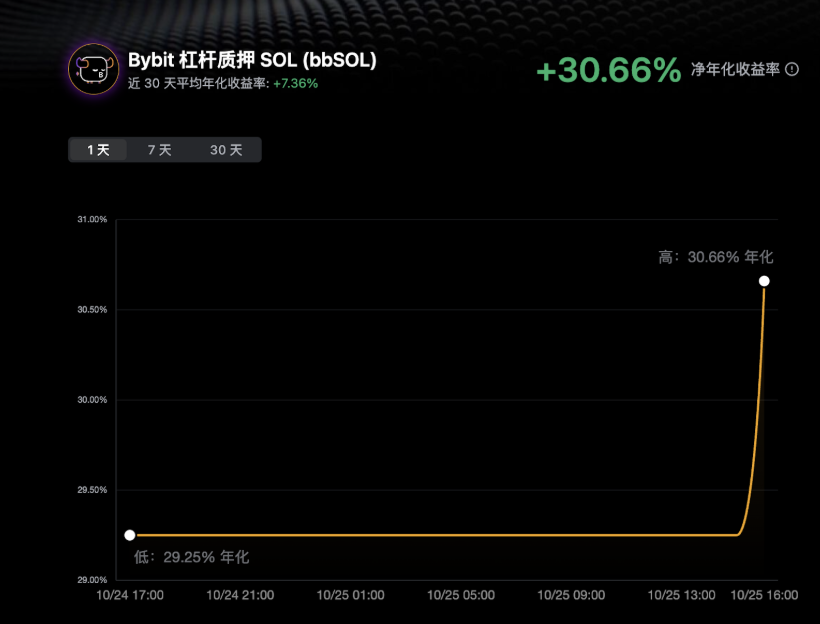The image size is (820, 624).
Task: Click the 10/24 21:00 x-axis label
Action: click(240, 595)
